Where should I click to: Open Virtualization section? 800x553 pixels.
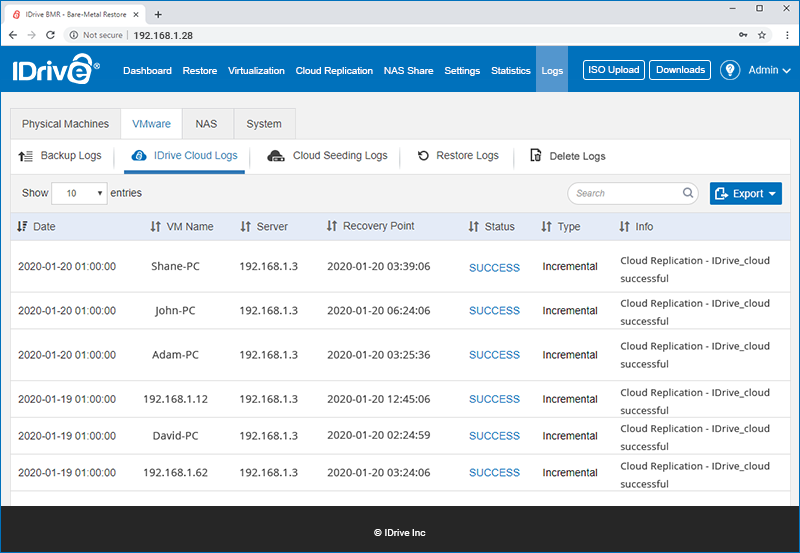pos(256,70)
